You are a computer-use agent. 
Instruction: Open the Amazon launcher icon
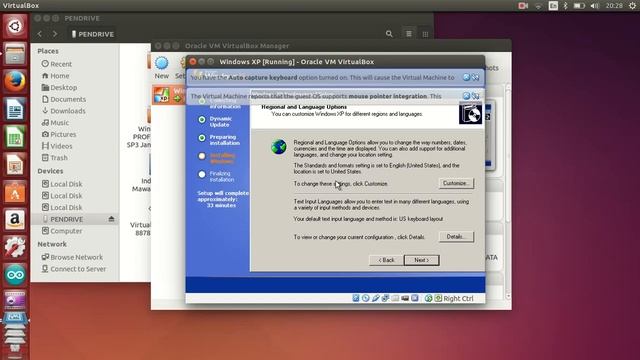[x=15, y=220]
